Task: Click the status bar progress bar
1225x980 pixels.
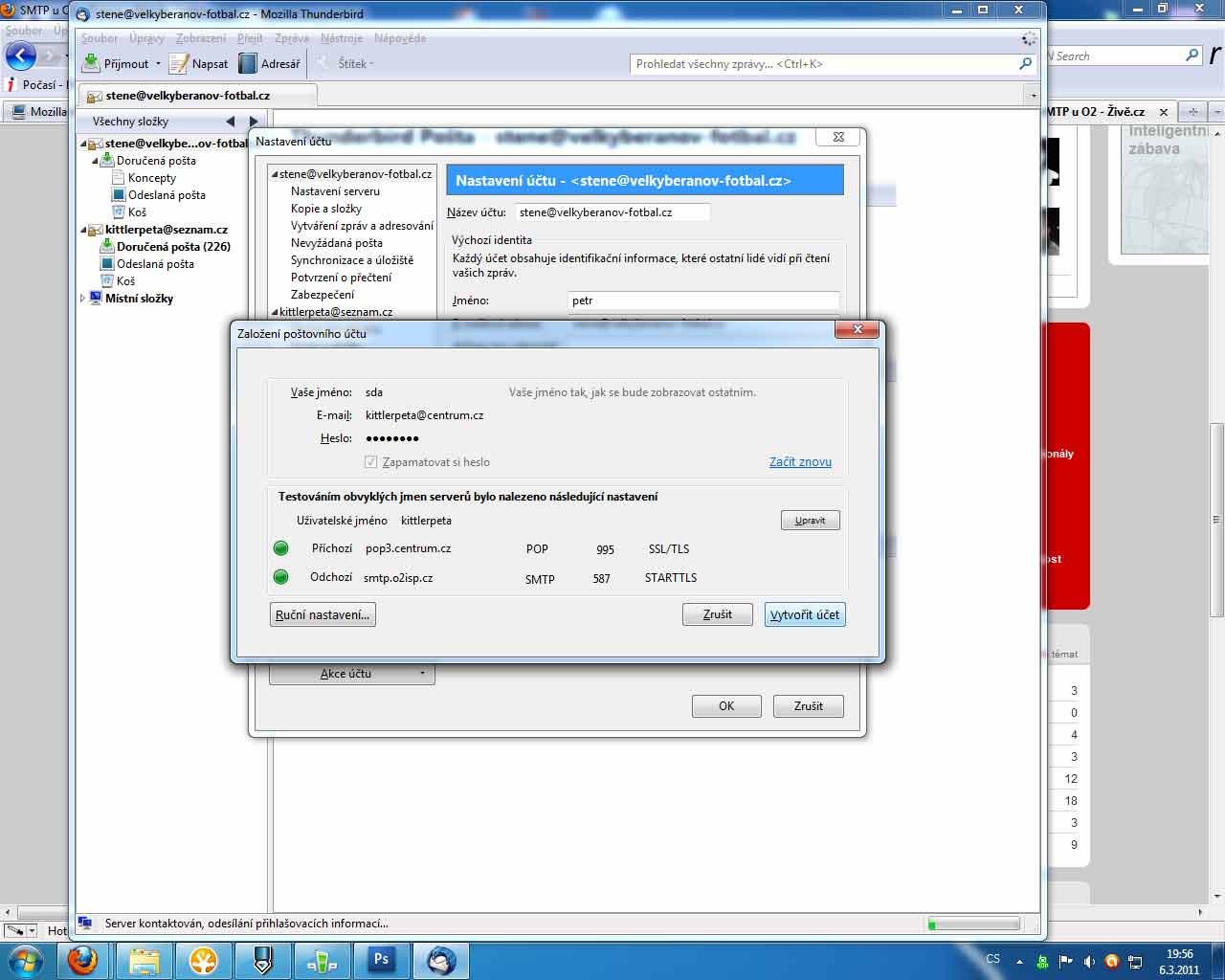Action: (x=973, y=924)
